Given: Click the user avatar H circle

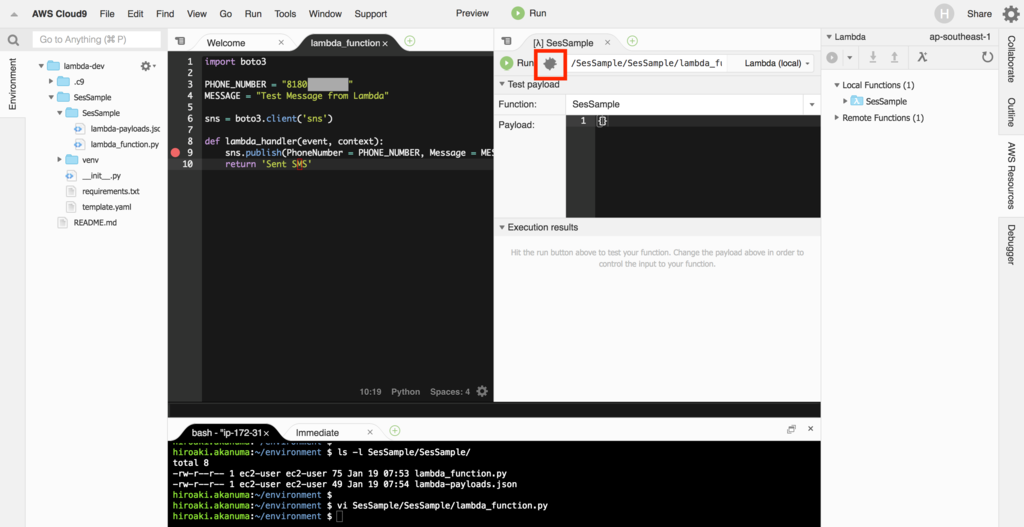Looking at the screenshot, I should [x=944, y=14].
